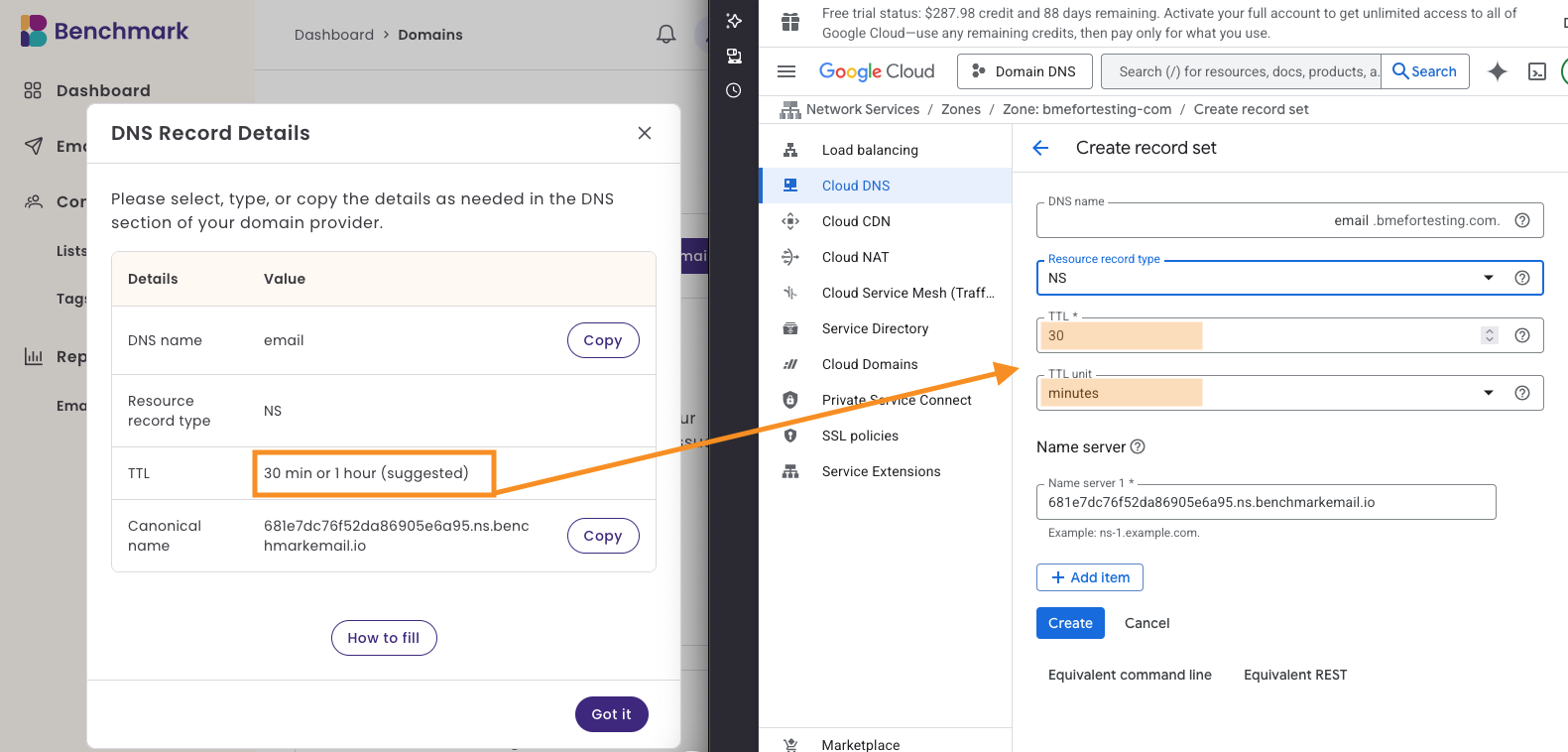
Task: Click the Benchmark logo
Action: pos(104,31)
